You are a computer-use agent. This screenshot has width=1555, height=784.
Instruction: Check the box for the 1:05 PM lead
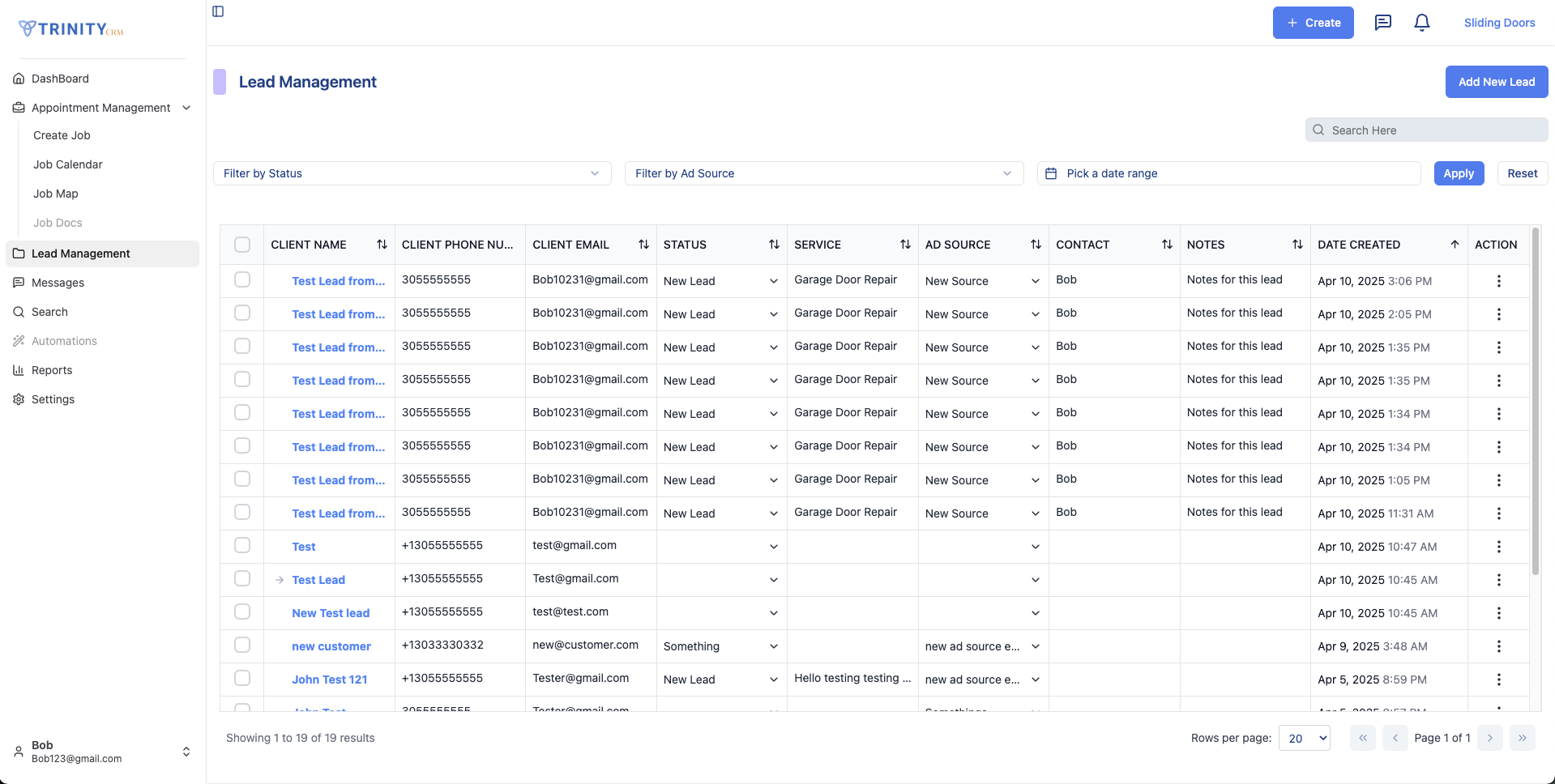(x=242, y=479)
